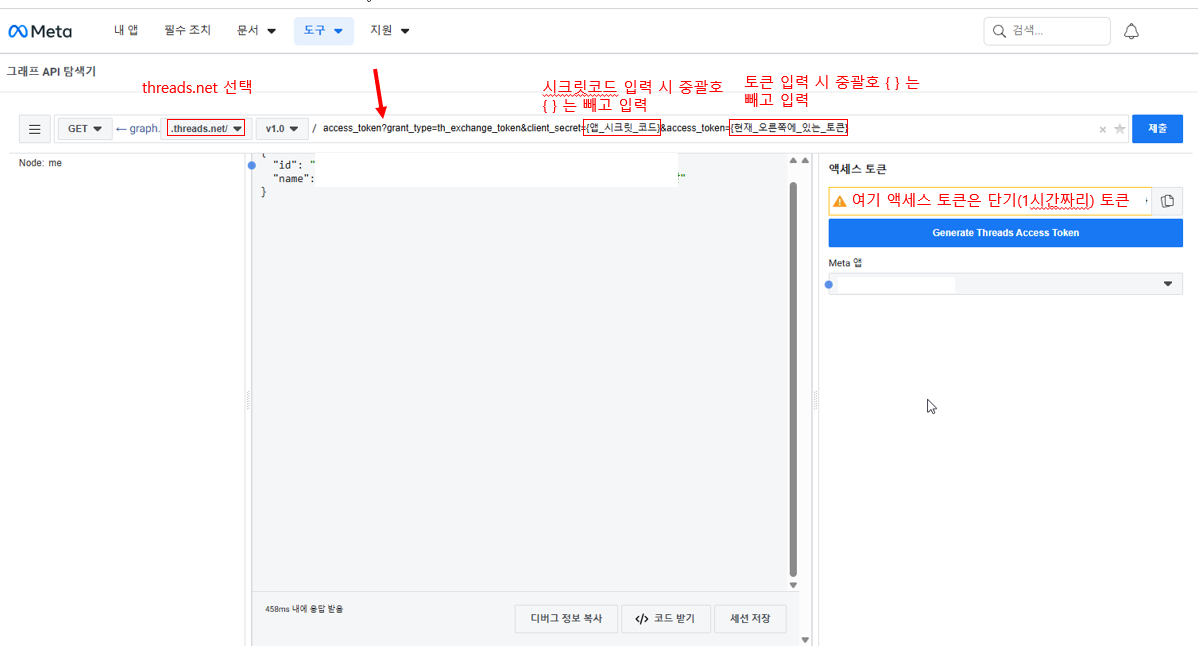Click the "458ms 내에 응답 받음" status text
Viewport: 1198px width, 651px height.
click(x=304, y=609)
